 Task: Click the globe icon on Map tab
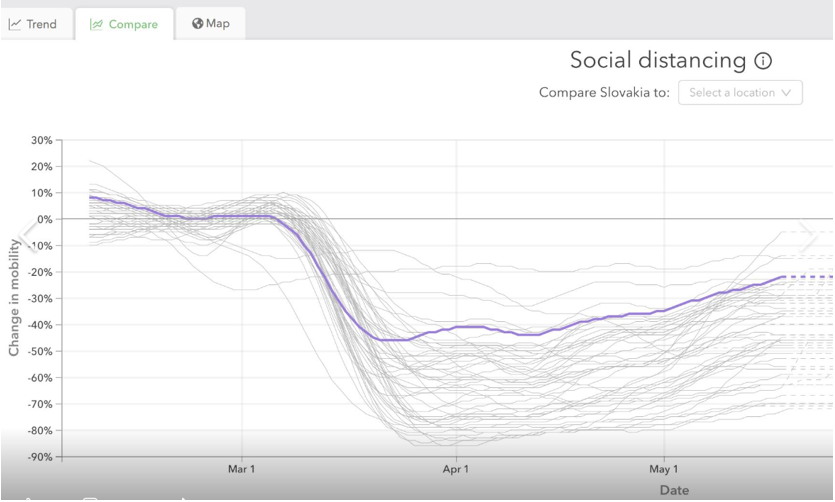click(197, 23)
